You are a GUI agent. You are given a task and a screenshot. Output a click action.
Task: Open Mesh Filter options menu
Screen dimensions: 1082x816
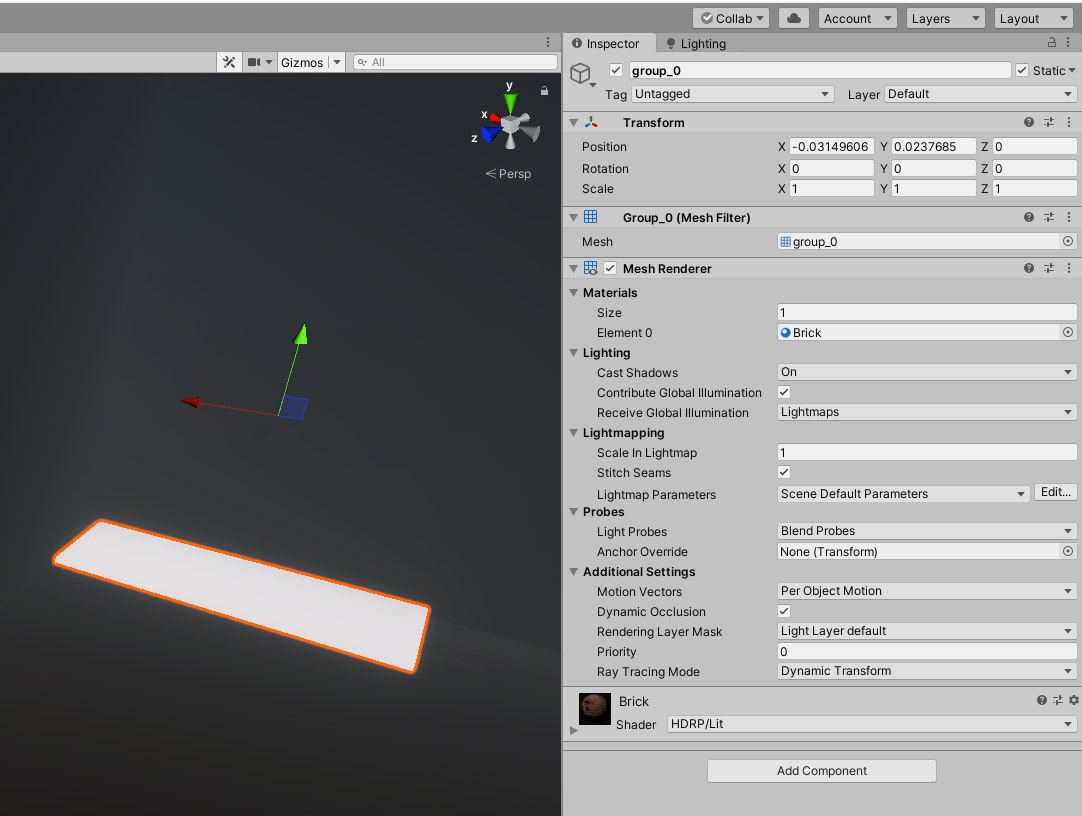point(1069,217)
